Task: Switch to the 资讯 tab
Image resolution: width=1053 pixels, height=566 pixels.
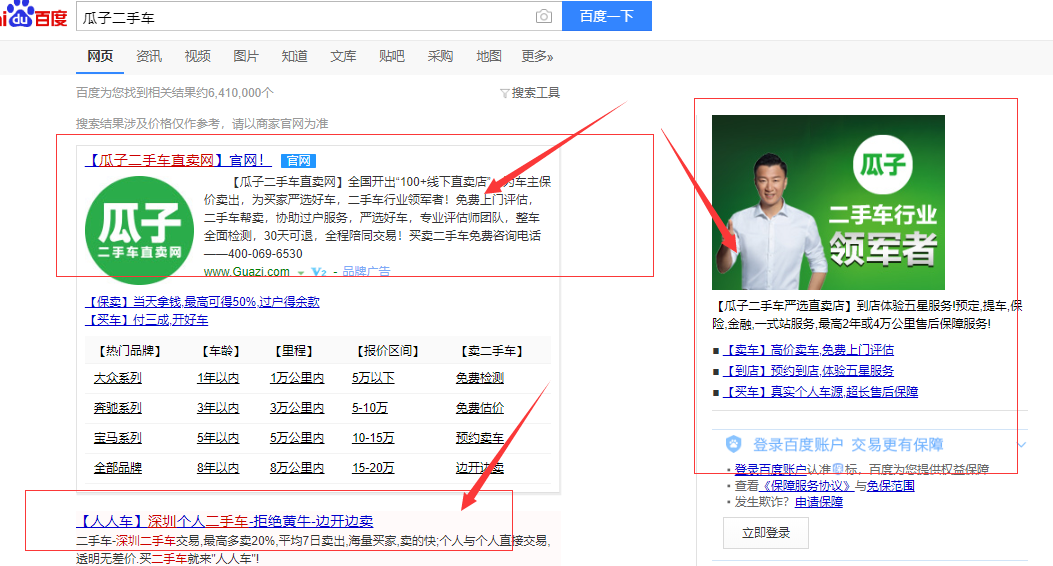Action: click(x=149, y=56)
